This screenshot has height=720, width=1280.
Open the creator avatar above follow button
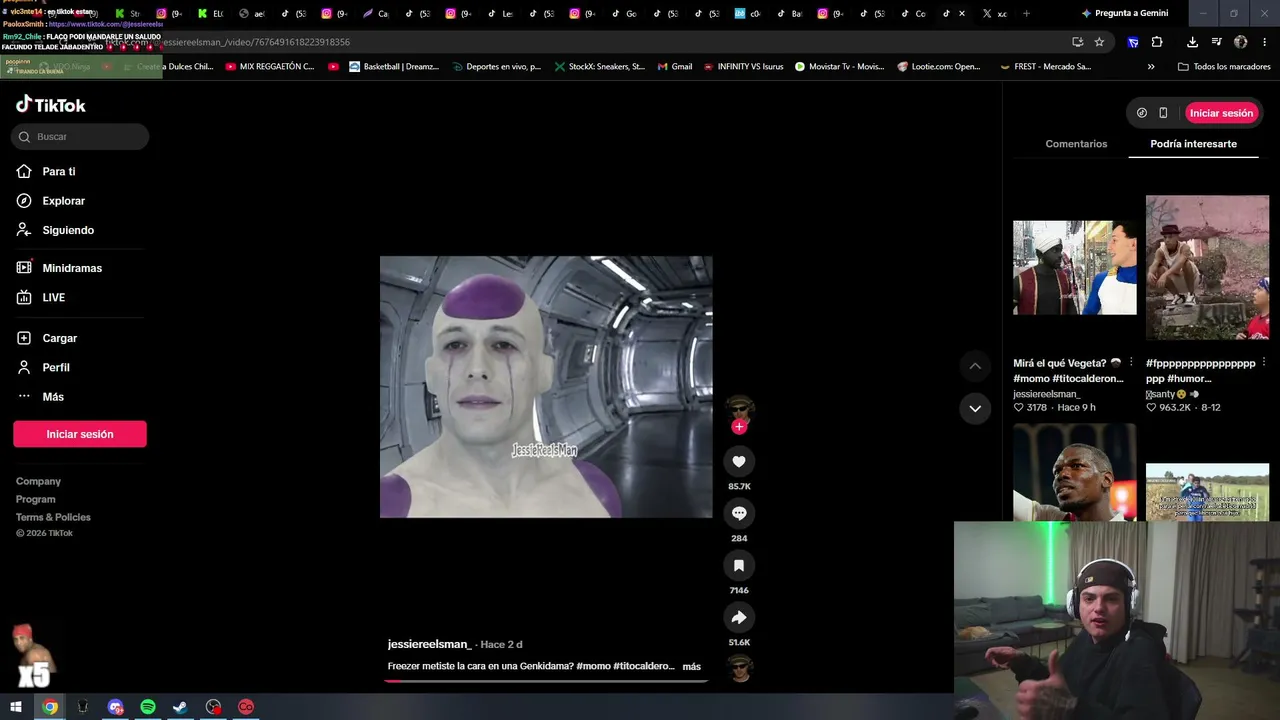(740, 407)
